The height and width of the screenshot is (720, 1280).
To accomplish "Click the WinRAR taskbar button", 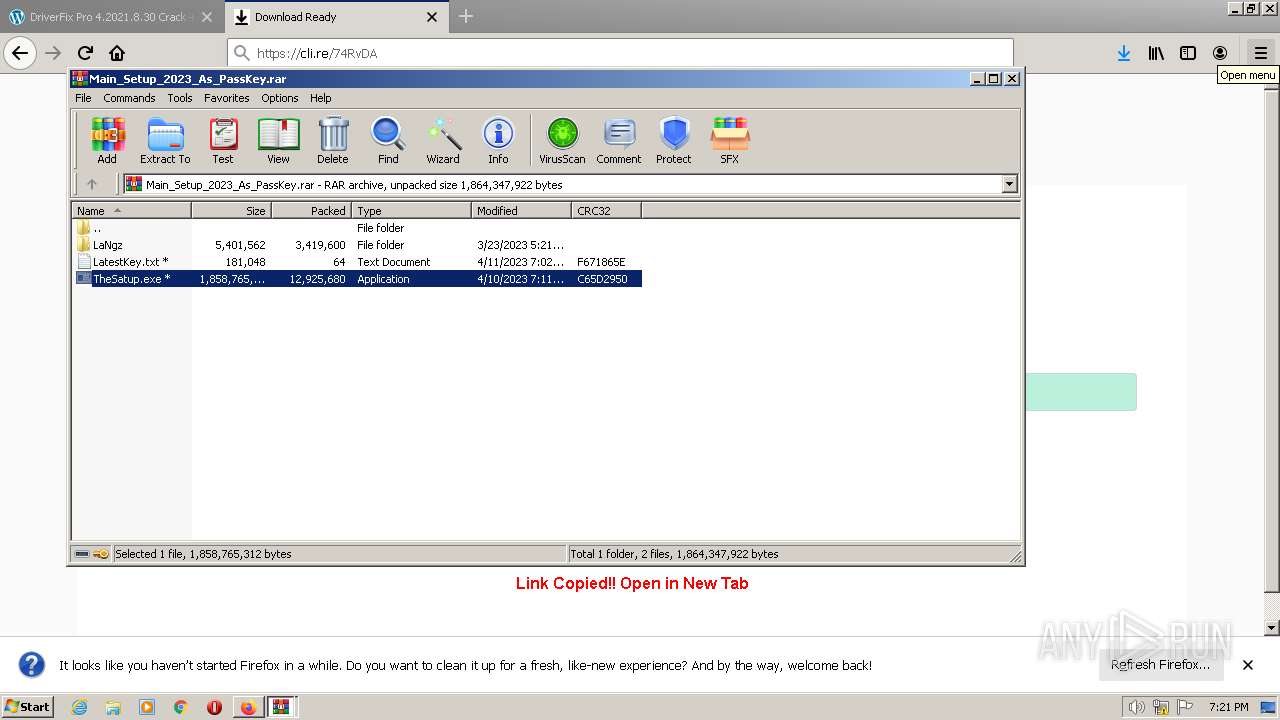I will (x=281, y=707).
